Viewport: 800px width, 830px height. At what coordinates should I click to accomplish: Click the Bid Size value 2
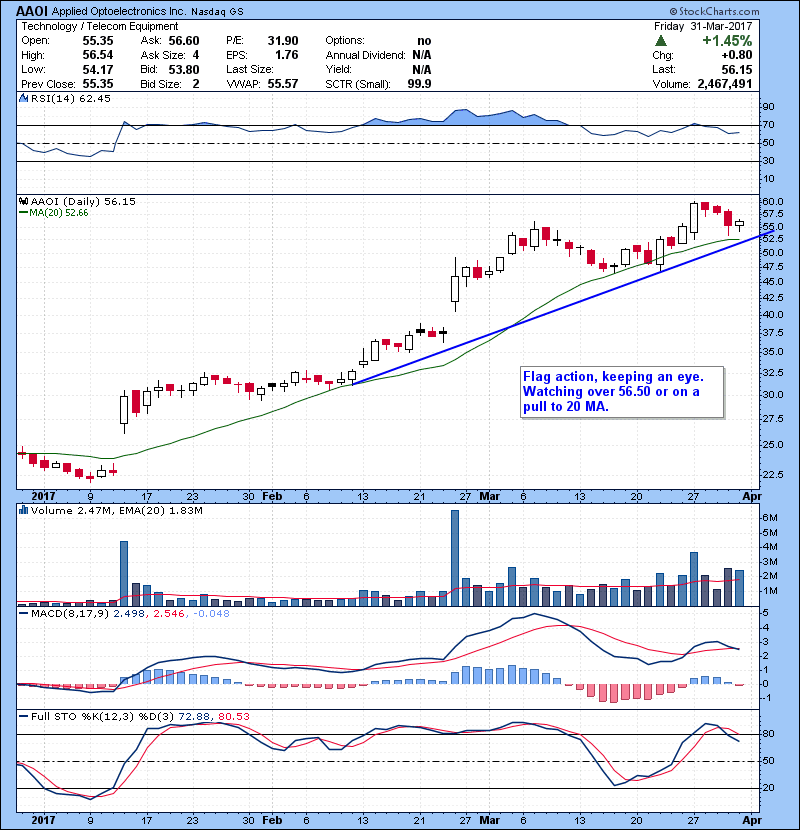coord(196,84)
